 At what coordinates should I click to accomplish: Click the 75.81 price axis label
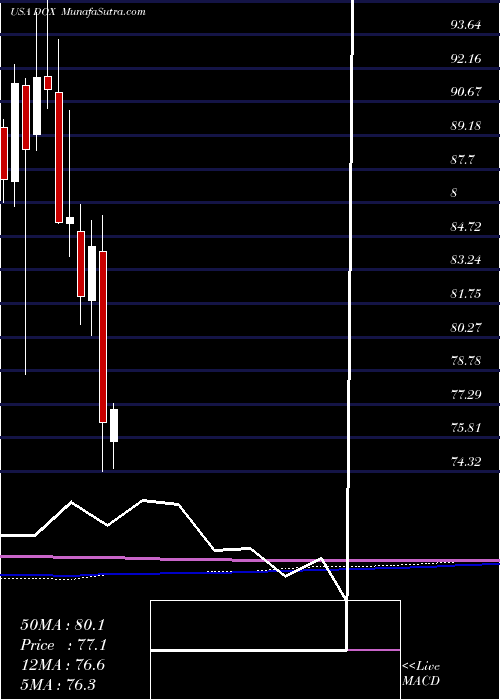click(x=466, y=428)
